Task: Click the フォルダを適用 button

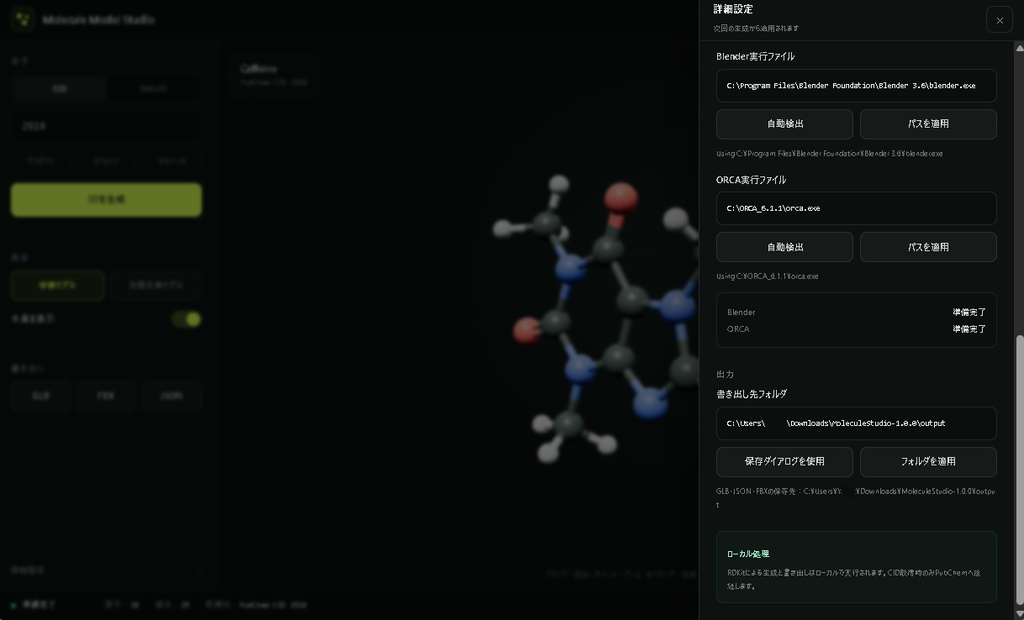Action: (928, 462)
